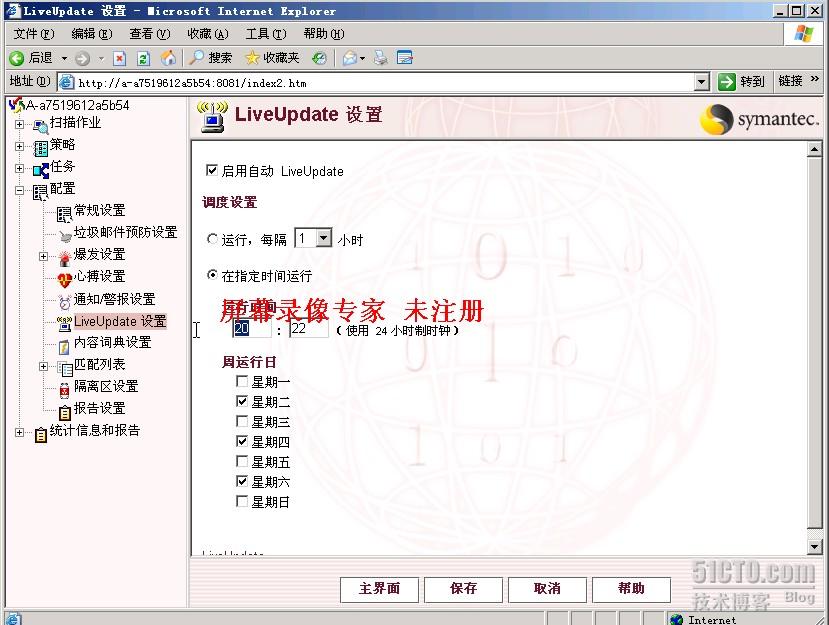Click the Edit page toolbar icon

pos(404,58)
